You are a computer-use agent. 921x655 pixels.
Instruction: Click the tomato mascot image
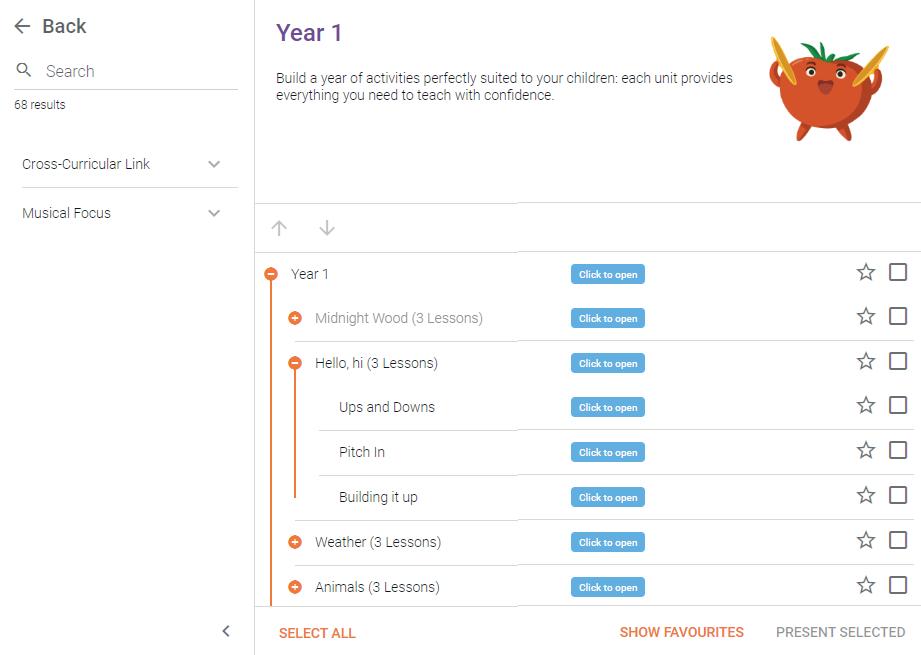tap(828, 88)
